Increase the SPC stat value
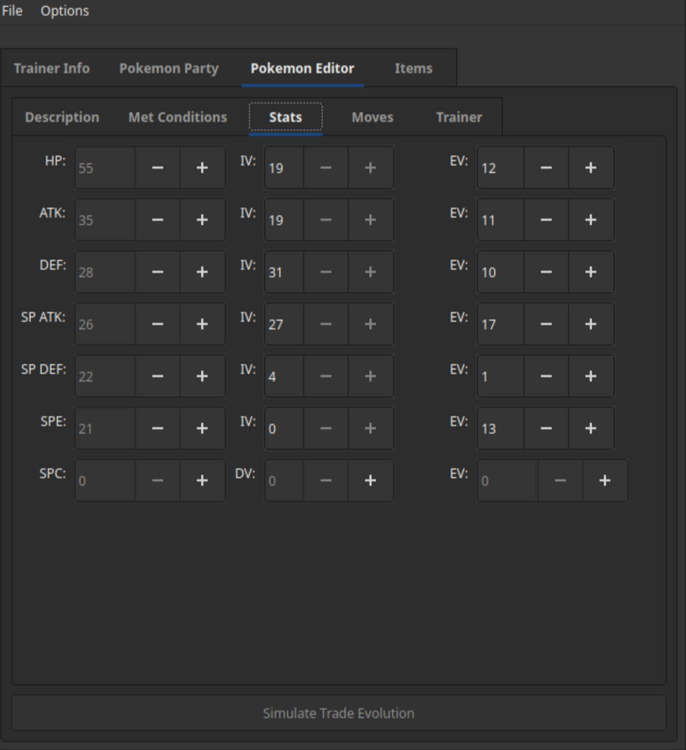The height and width of the screenshot is (750, 686). (x=202, y=480)
